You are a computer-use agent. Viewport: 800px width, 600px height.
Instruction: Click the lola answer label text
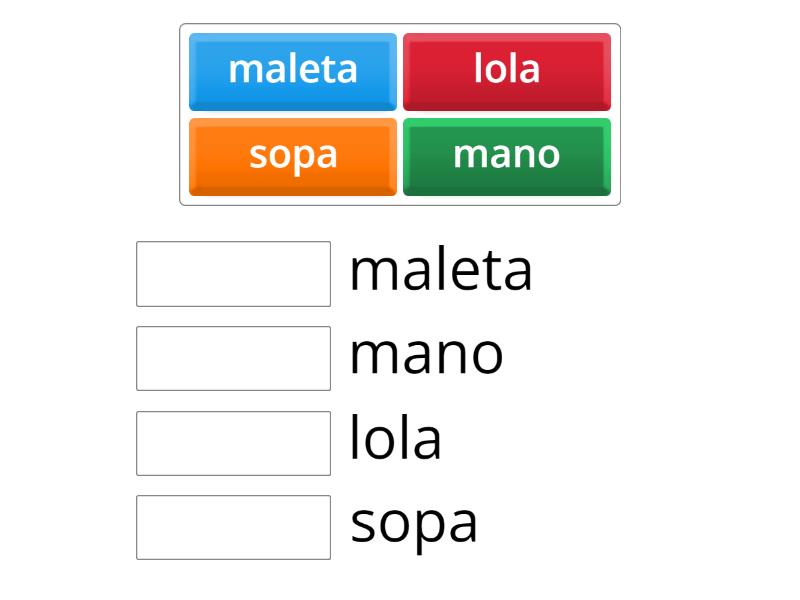395,438
